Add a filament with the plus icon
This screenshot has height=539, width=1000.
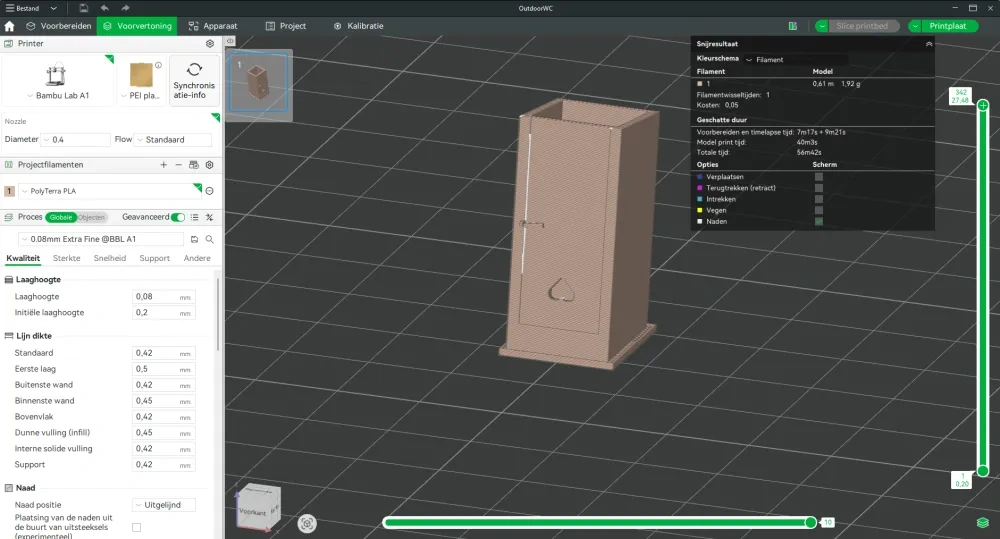coord(164,164)
